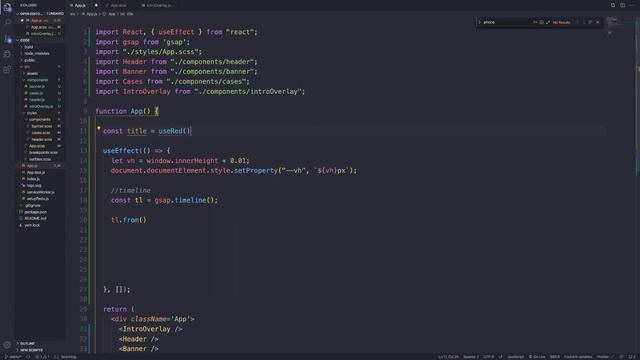The width and height of the screenshot is (640, 360).
Task: Expand the Outline section
Action: (x=40, y=343)
